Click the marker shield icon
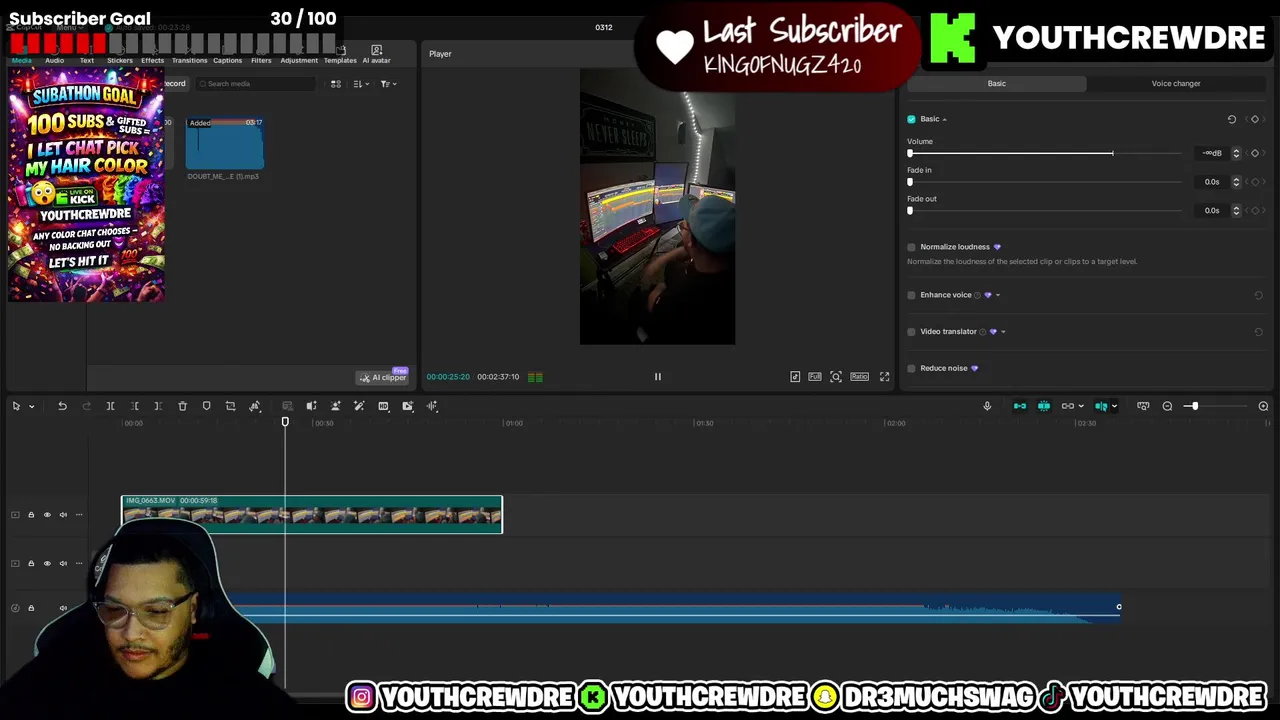This screenshot has height=720, width=1280. coord(206,406)
